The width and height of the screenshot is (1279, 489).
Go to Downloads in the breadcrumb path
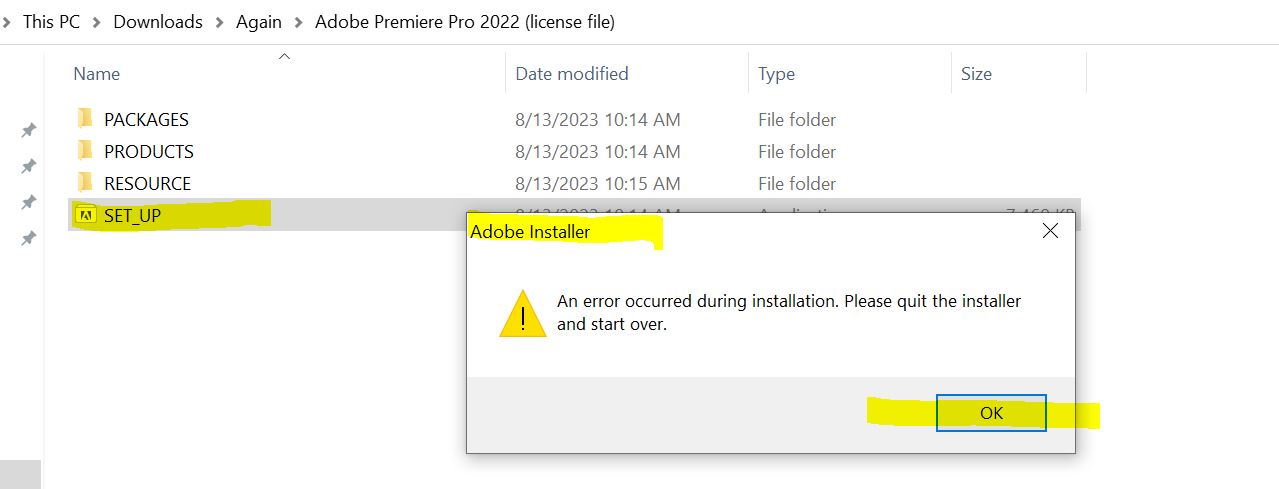(158, 22)
